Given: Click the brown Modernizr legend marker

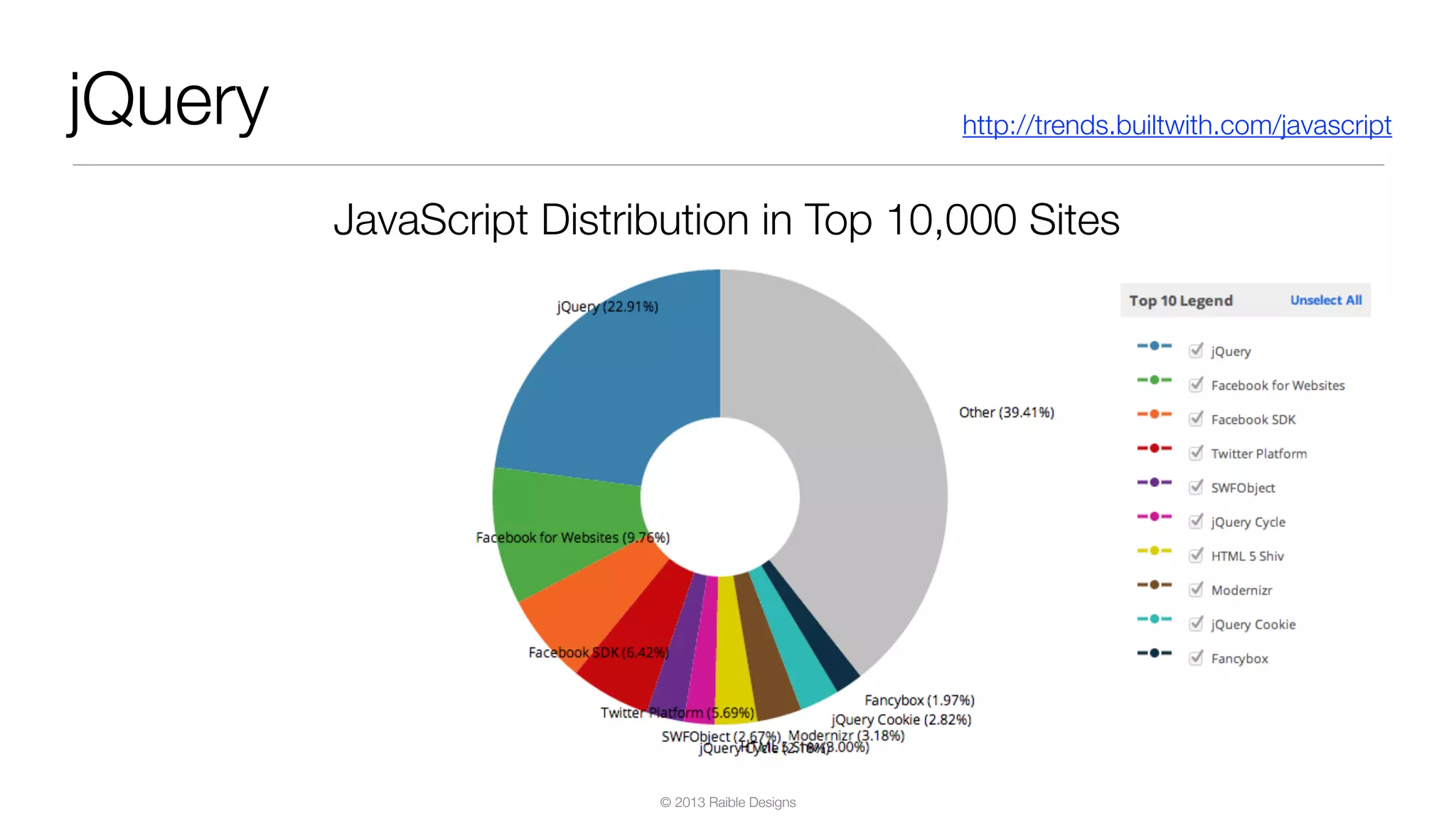Looking at the screenshot, I should coord(1155,584).
